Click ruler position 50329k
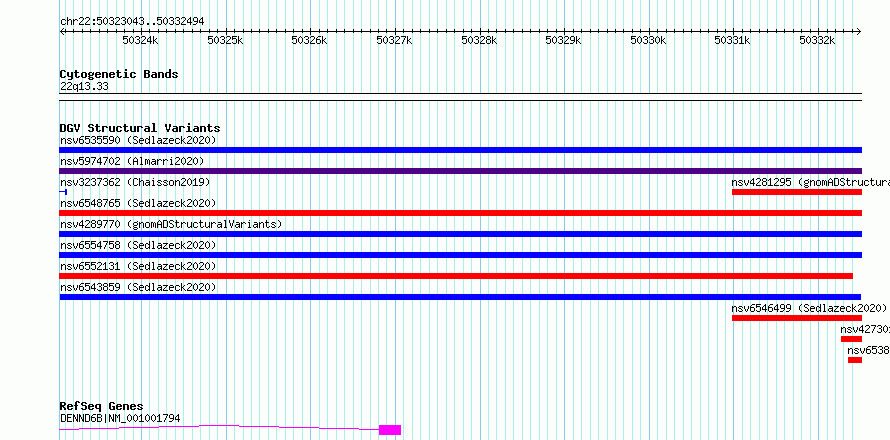 (563, 40)
